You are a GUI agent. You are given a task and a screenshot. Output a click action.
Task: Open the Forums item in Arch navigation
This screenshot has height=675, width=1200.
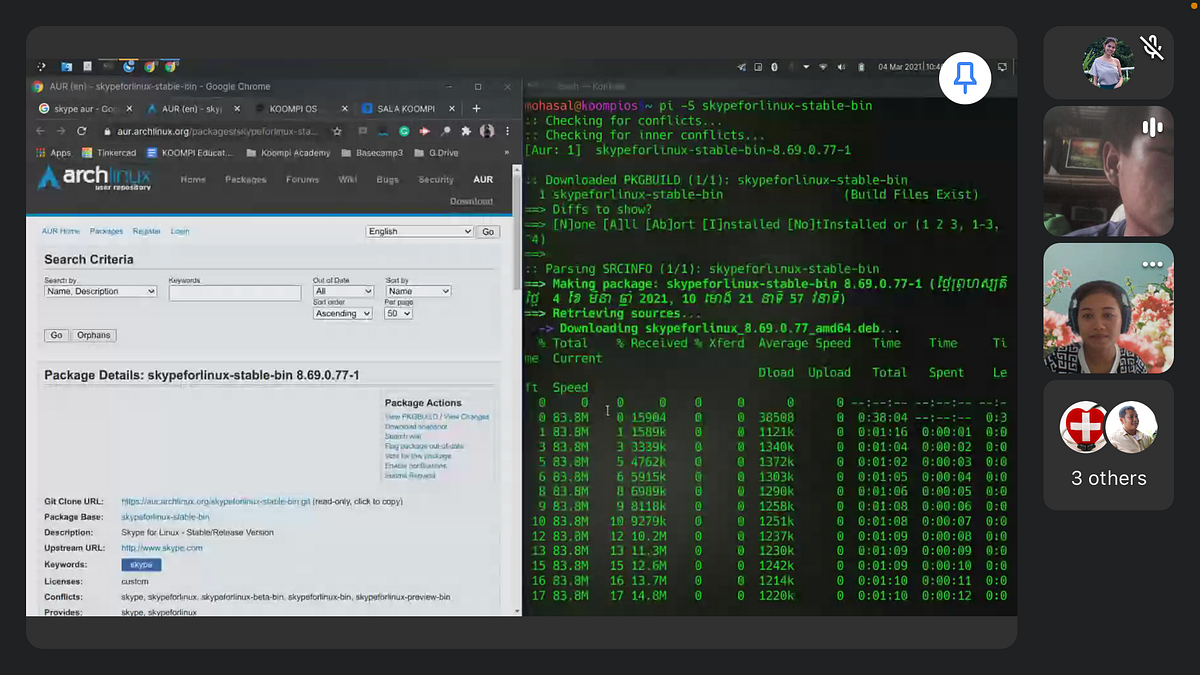click(x=302, y=180)
